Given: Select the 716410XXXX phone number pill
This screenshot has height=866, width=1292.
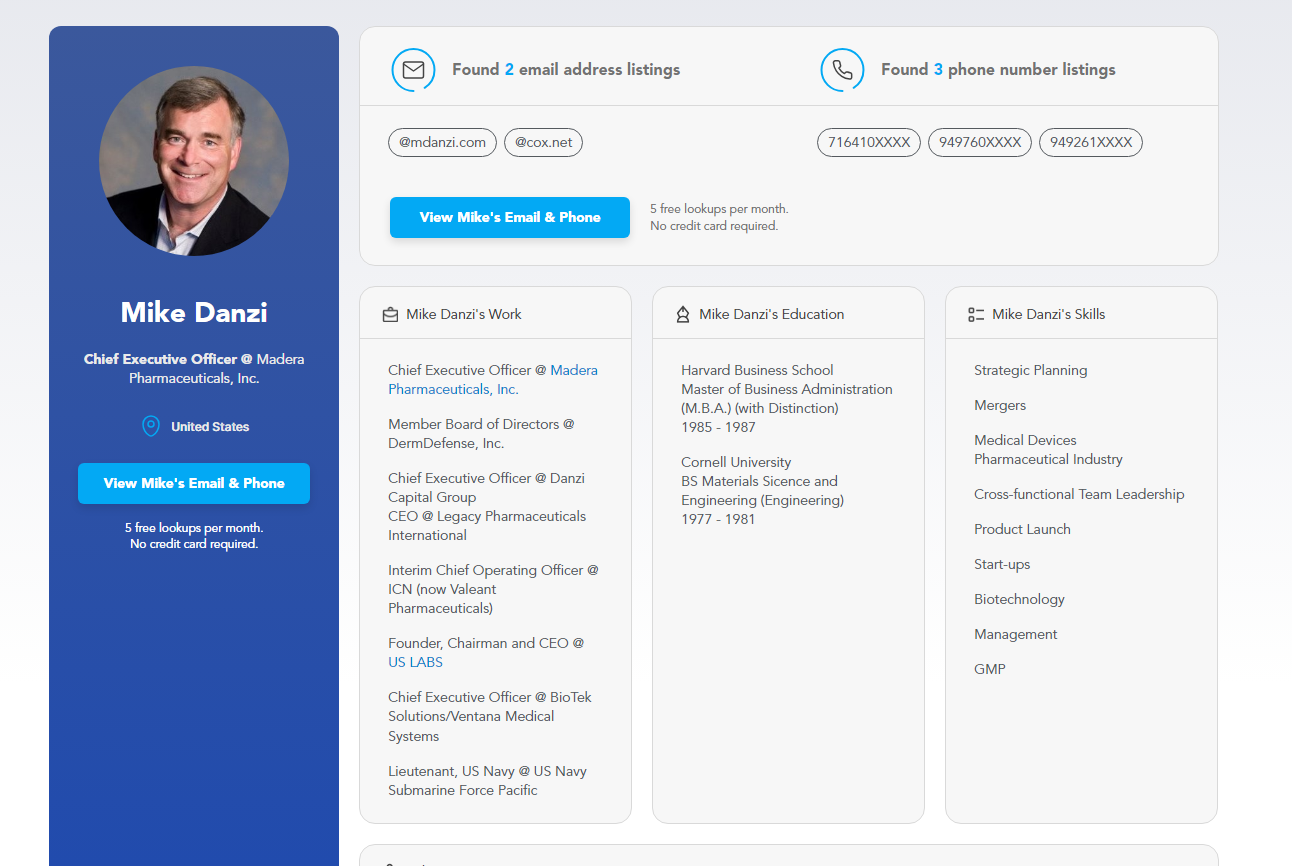Looking at the screenshot, I should (869, 142).
